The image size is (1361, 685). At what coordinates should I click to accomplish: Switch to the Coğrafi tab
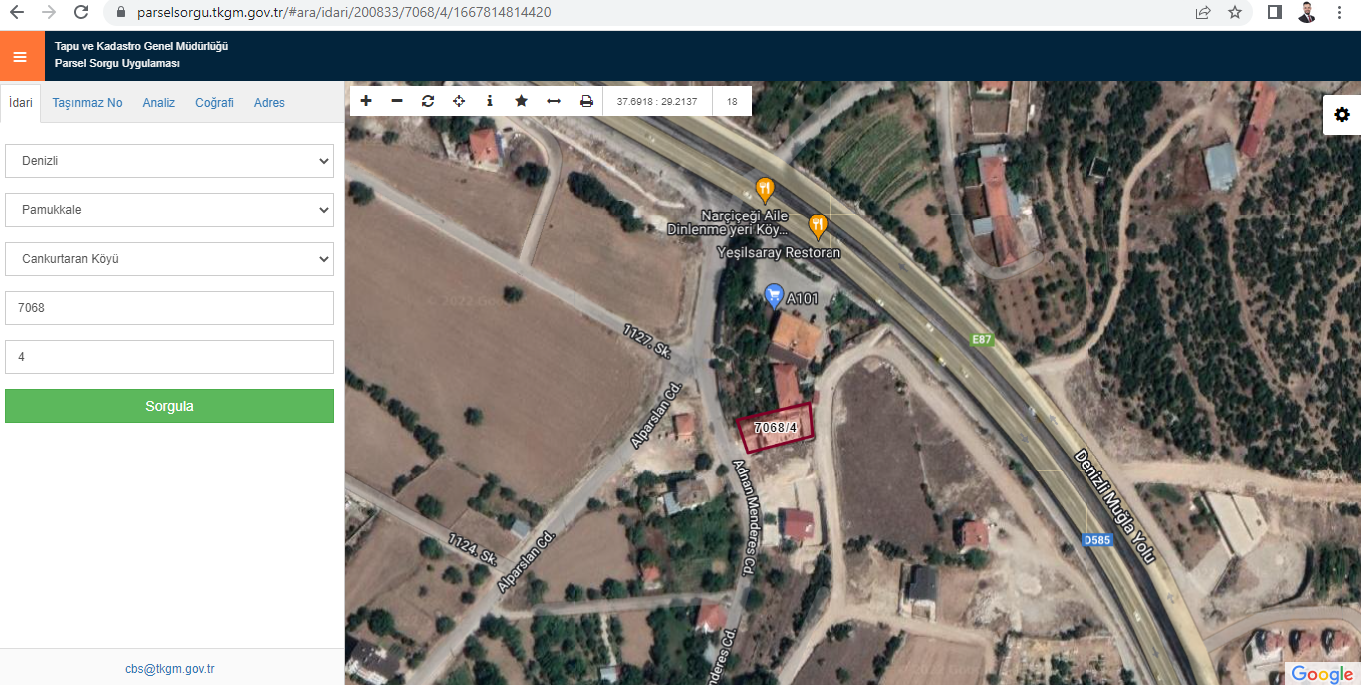click(214, 103)
